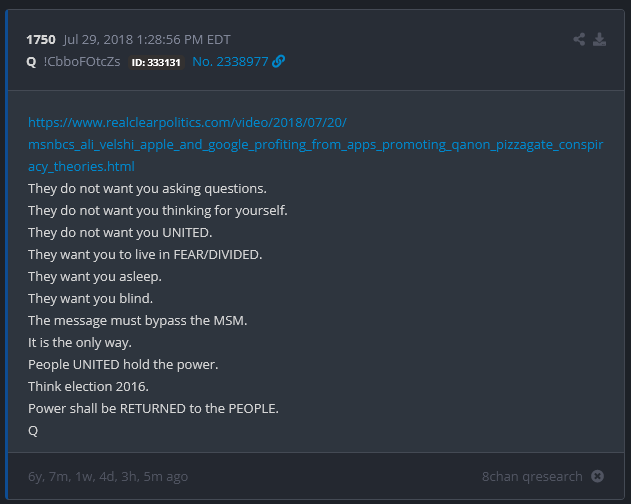Click the Jul 29, 2018 timestamp
This screenshot has height=504, width=631.
[x=146, y=40]
